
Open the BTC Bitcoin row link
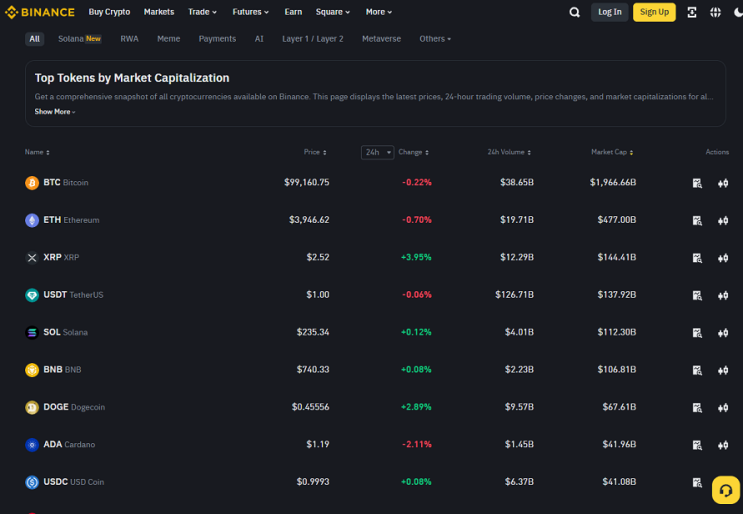pyautogui.click(x=57, y=182)
